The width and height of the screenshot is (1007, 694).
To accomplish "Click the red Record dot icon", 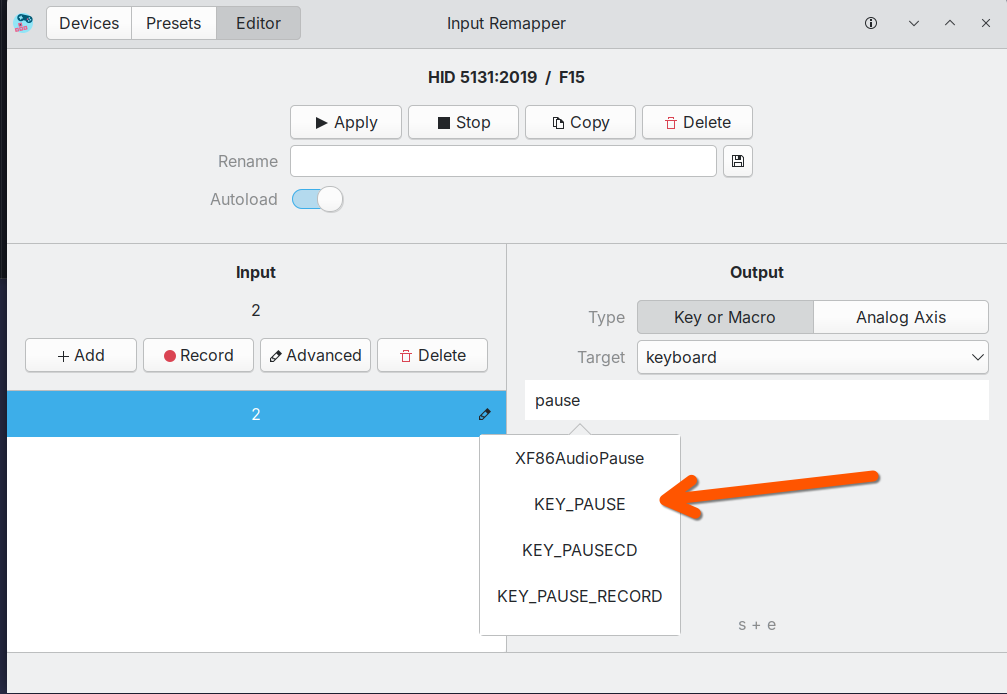I will point(170,355).
